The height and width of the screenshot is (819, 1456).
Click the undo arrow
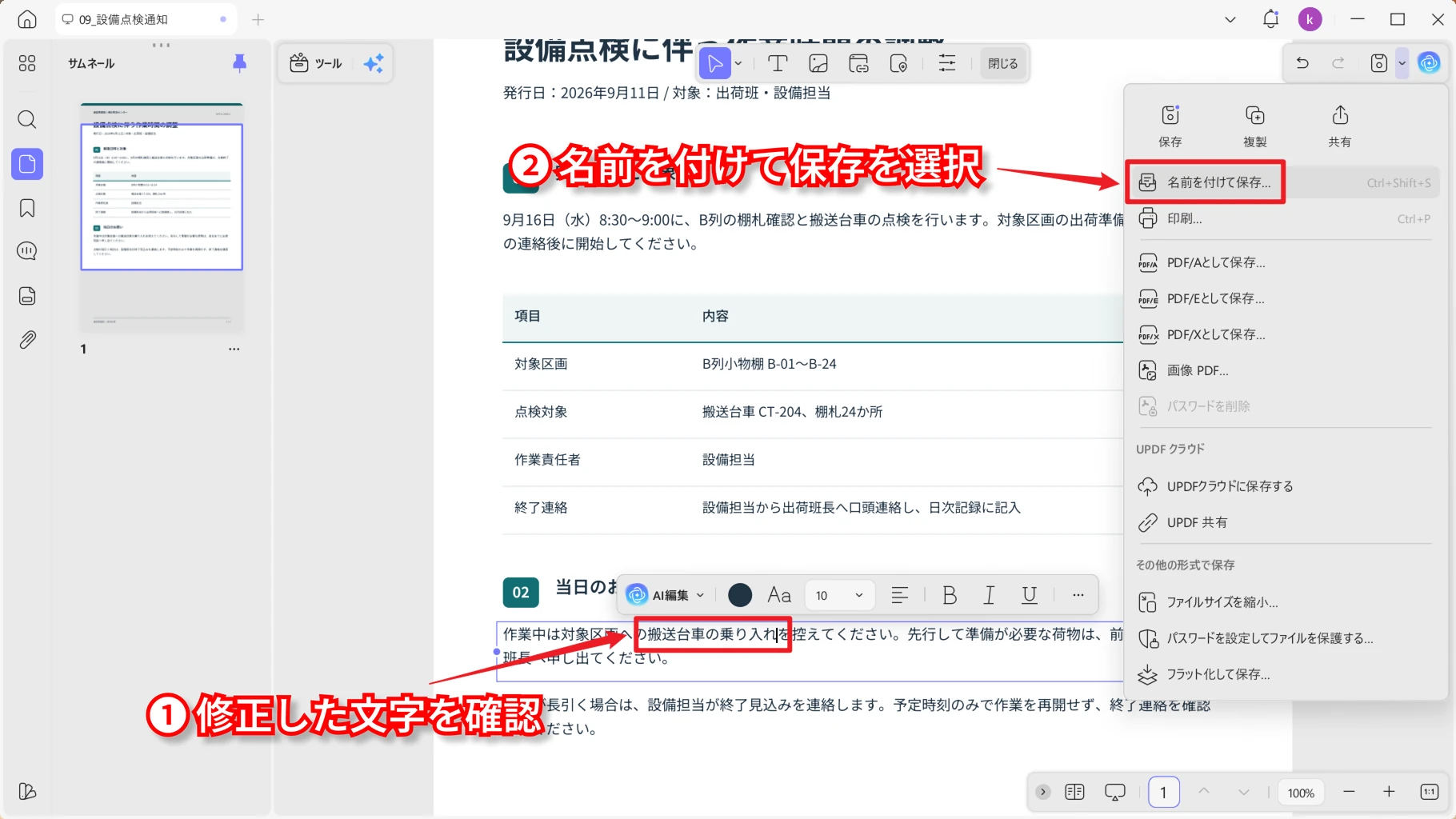tap(1302, 62)
